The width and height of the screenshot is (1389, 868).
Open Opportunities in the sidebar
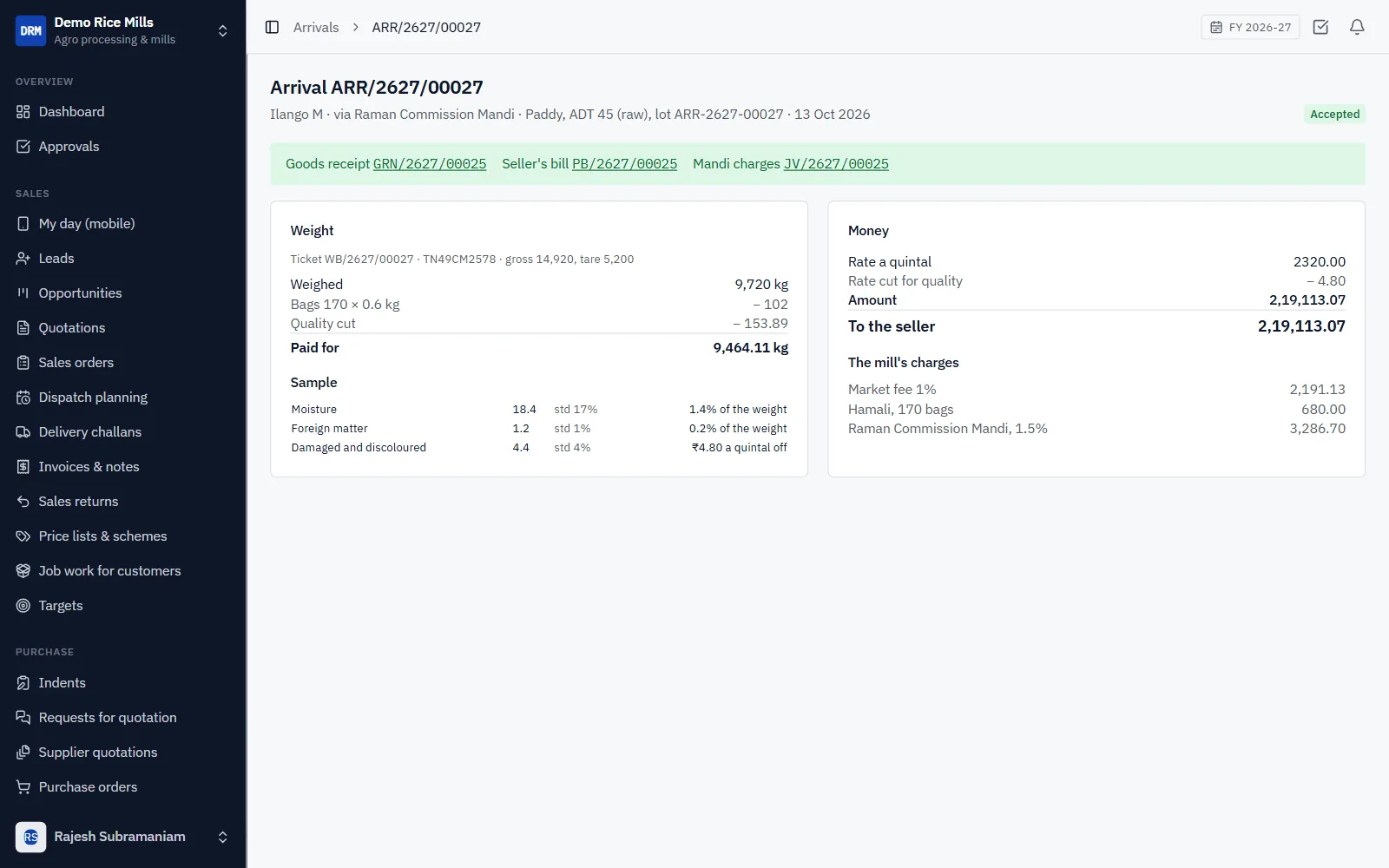[x=122, y=293]
